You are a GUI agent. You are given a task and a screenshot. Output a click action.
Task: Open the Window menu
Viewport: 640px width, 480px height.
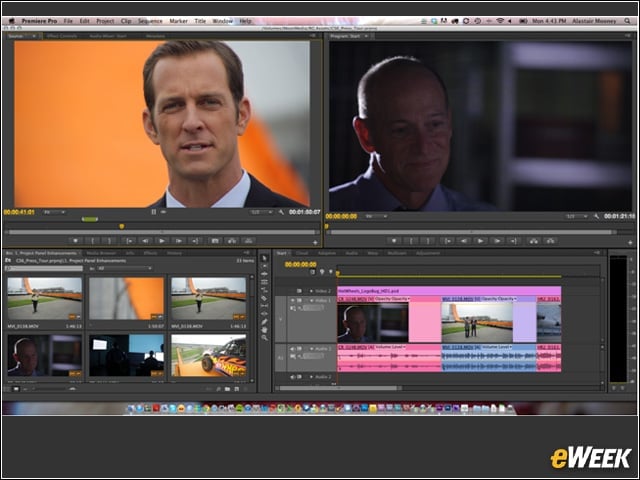222,21
